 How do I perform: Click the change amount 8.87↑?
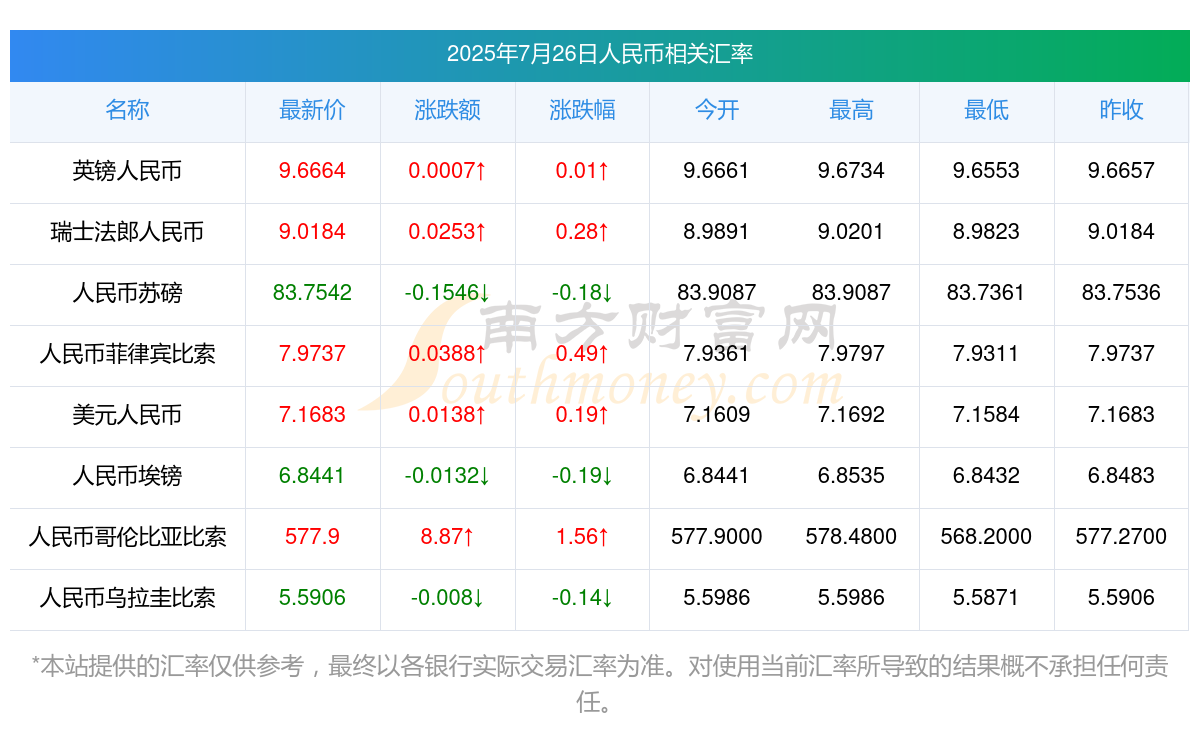click(448, 537)
